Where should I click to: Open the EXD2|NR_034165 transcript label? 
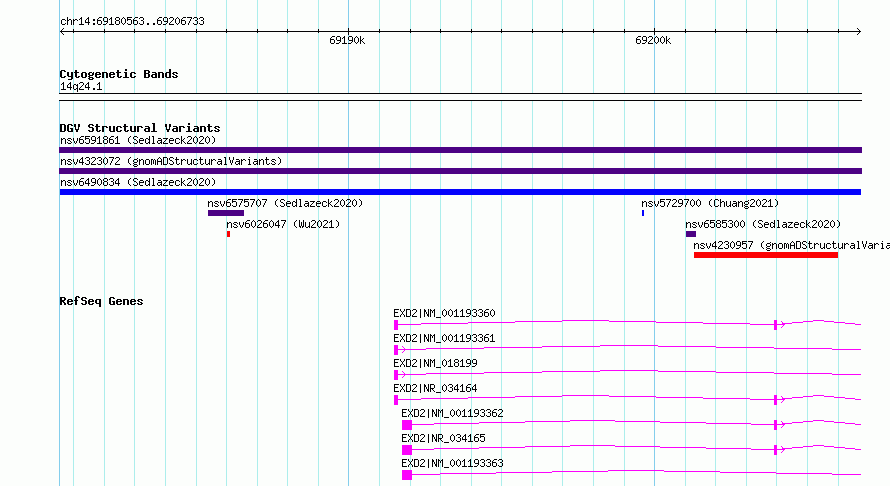tap(443, 438)
